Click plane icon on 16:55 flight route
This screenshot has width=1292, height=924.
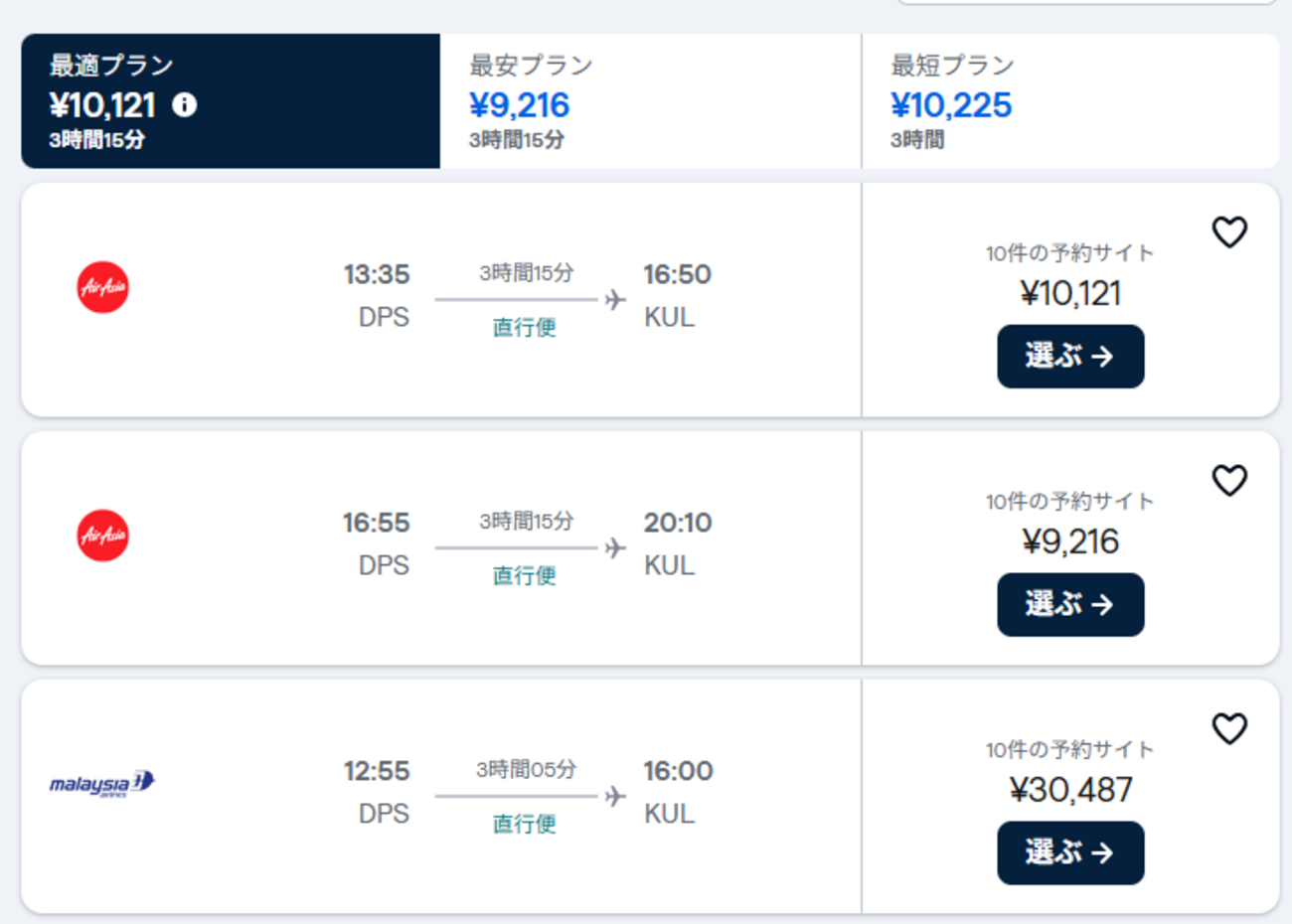point(616,547)
